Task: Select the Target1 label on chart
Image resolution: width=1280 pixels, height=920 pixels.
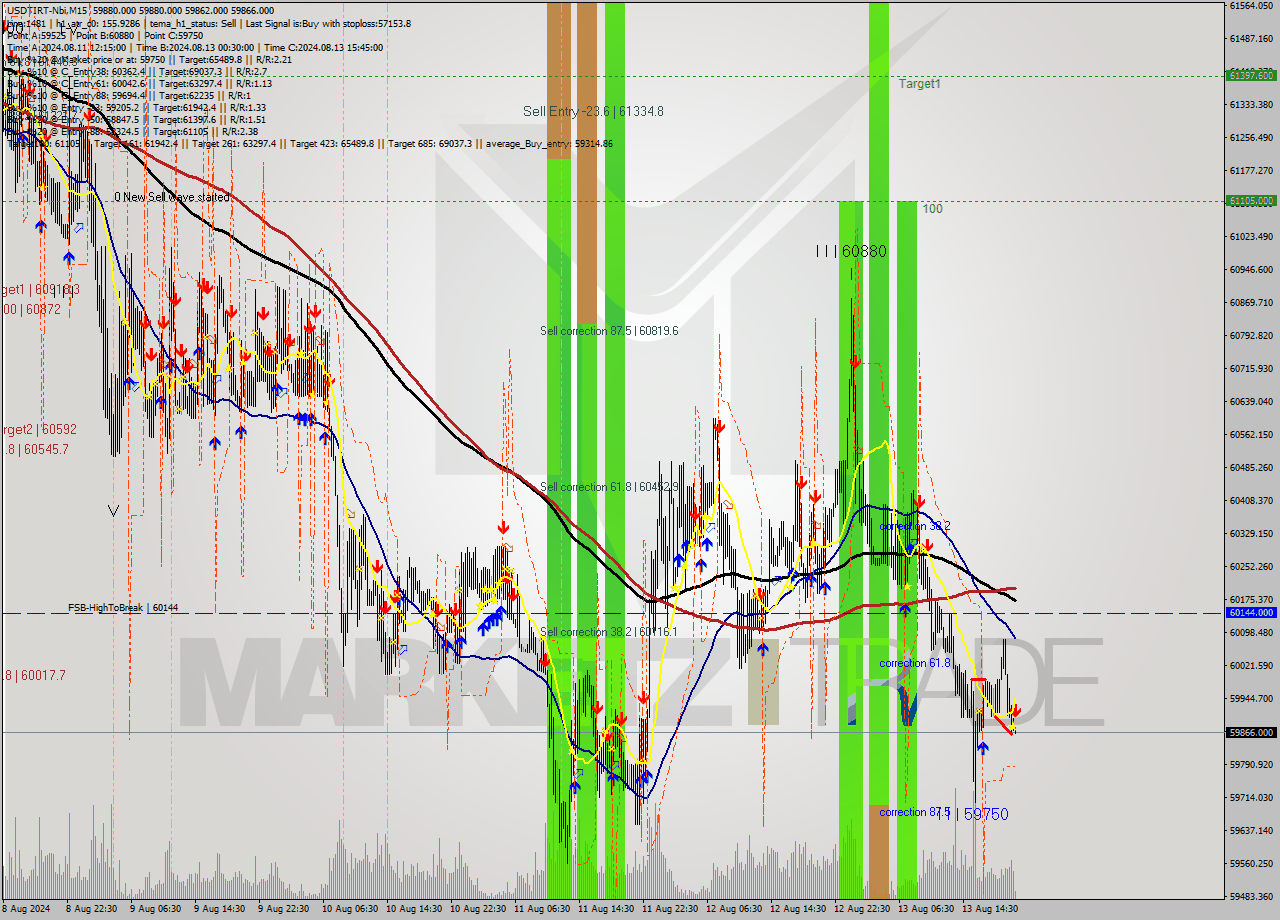Action: point(919,84)
